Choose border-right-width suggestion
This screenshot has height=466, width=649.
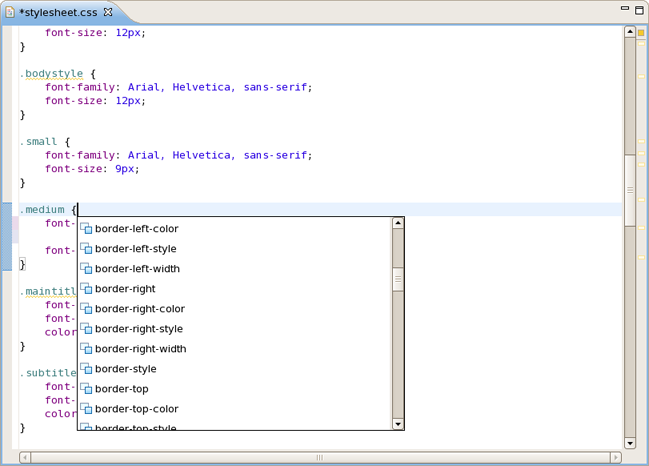pos(235,348)
